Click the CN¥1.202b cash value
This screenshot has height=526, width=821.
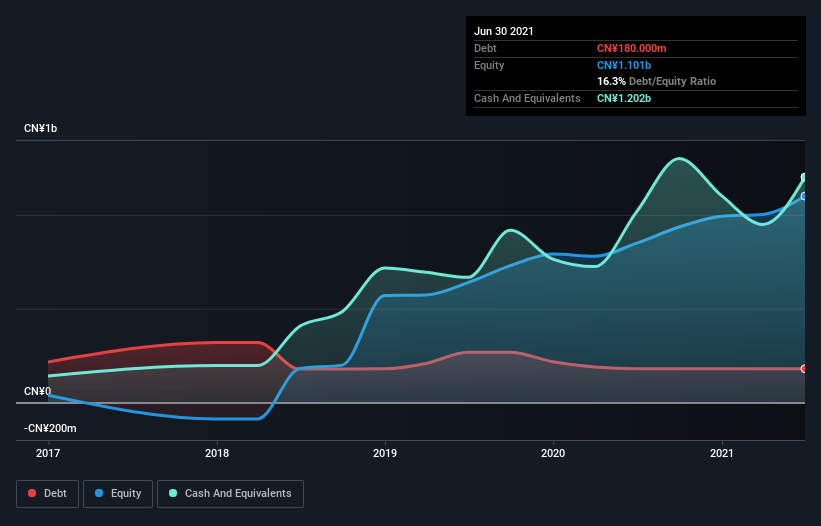624,98
